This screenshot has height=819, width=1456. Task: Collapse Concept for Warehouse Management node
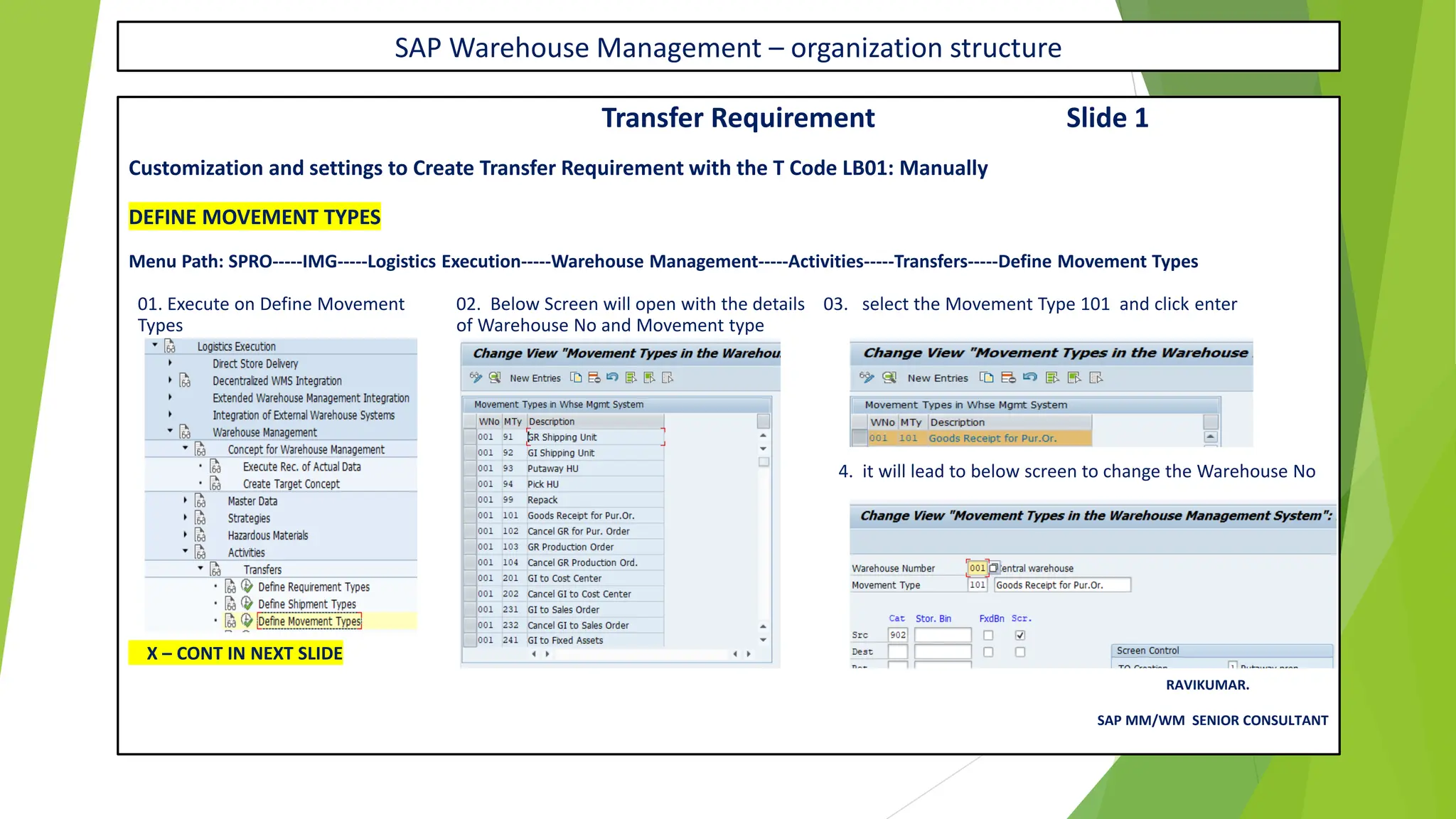click(186, 448)
